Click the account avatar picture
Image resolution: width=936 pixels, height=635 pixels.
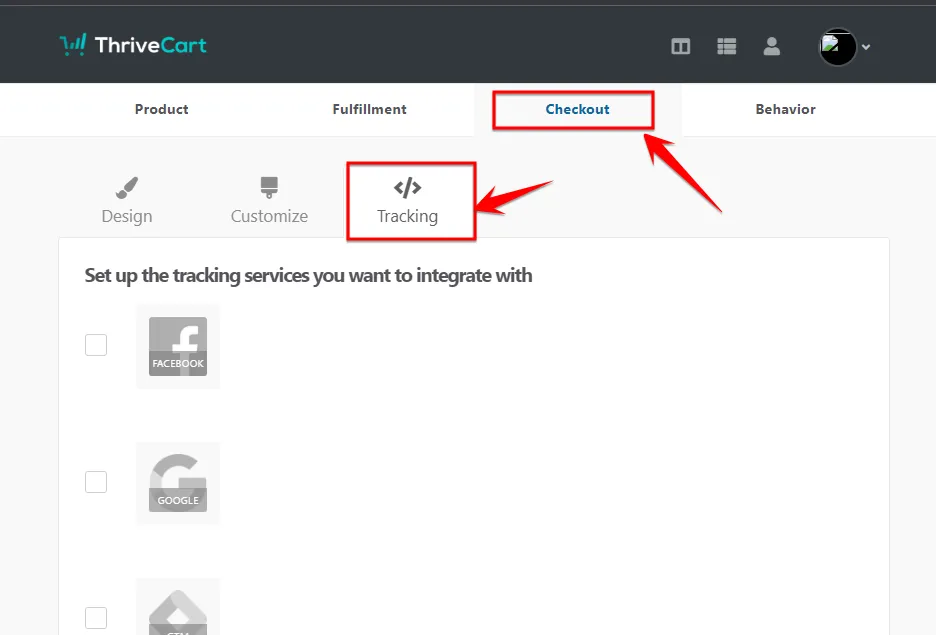point(838,47)
